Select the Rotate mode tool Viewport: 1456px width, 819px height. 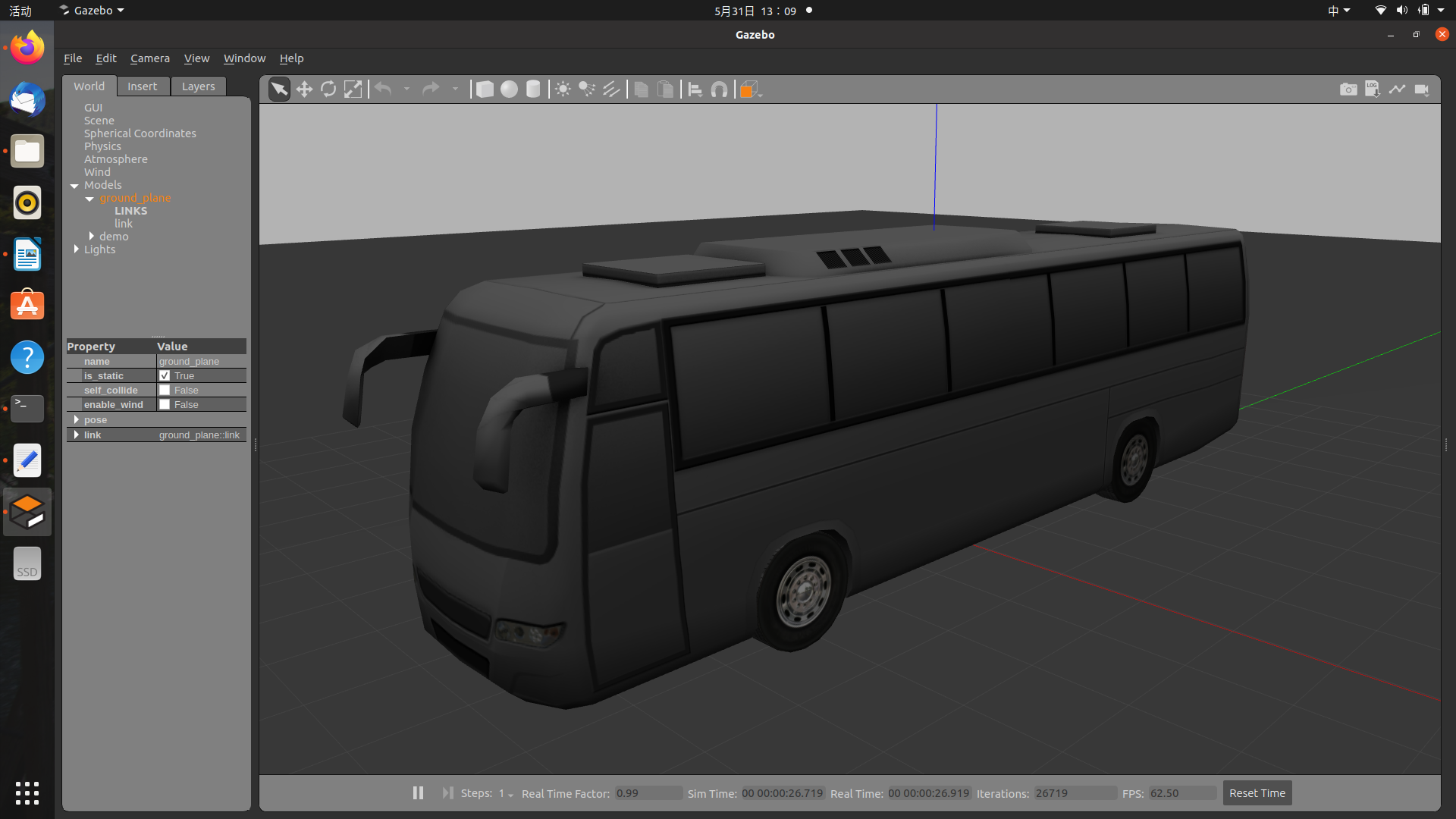(328, 89)
